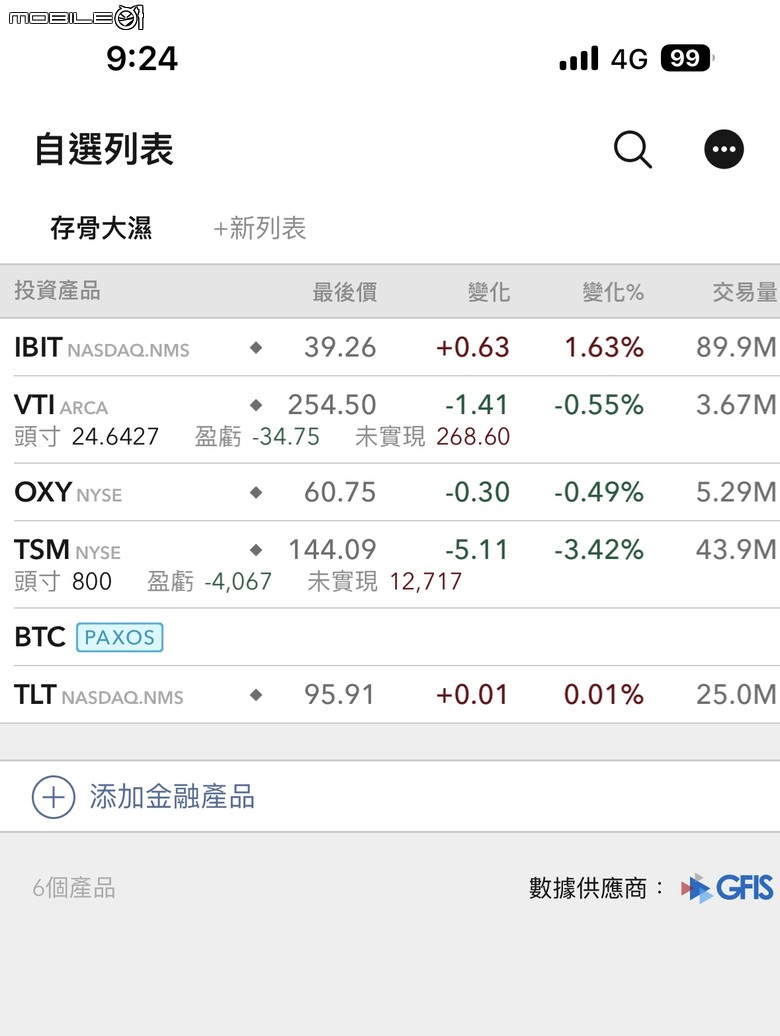780x1036 pixels.
Task: Tap the battery indicator in status bar
Action: tap(687, 58)
